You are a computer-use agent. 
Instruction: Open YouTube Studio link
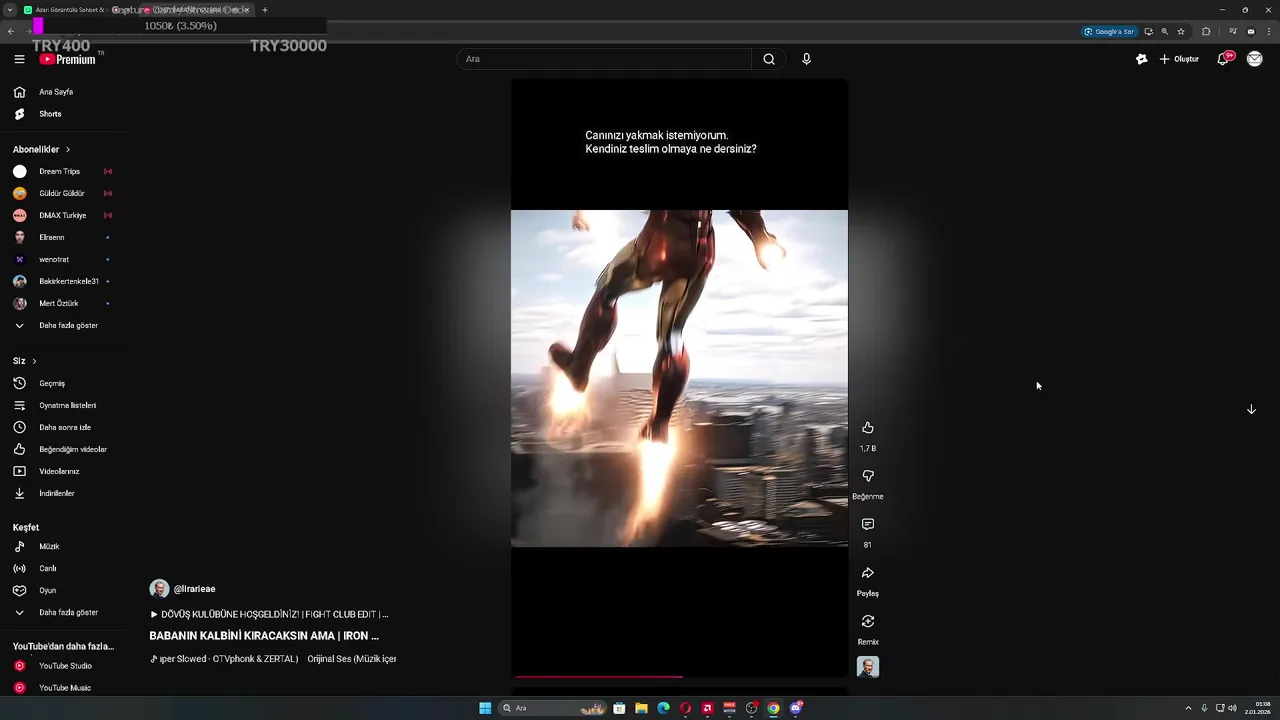tap(64, 666)
